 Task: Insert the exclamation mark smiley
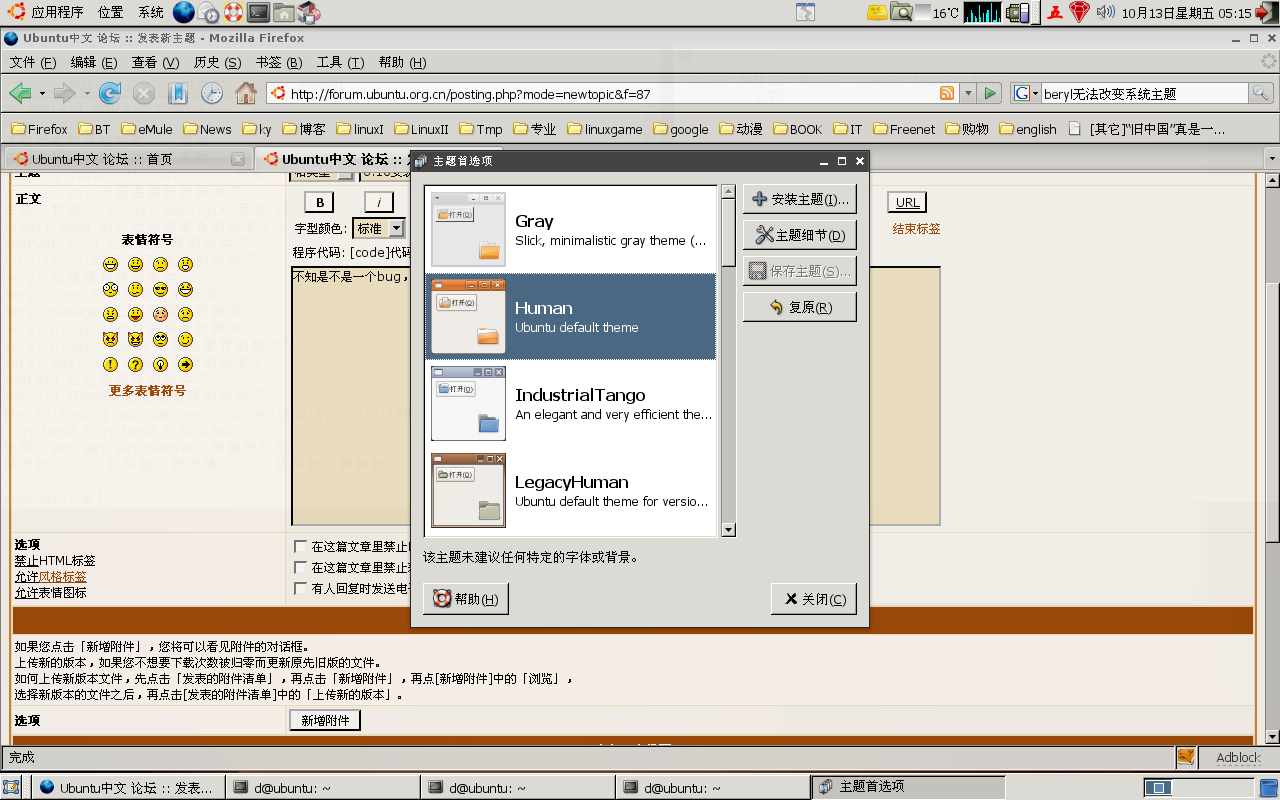tap(111, 365)
